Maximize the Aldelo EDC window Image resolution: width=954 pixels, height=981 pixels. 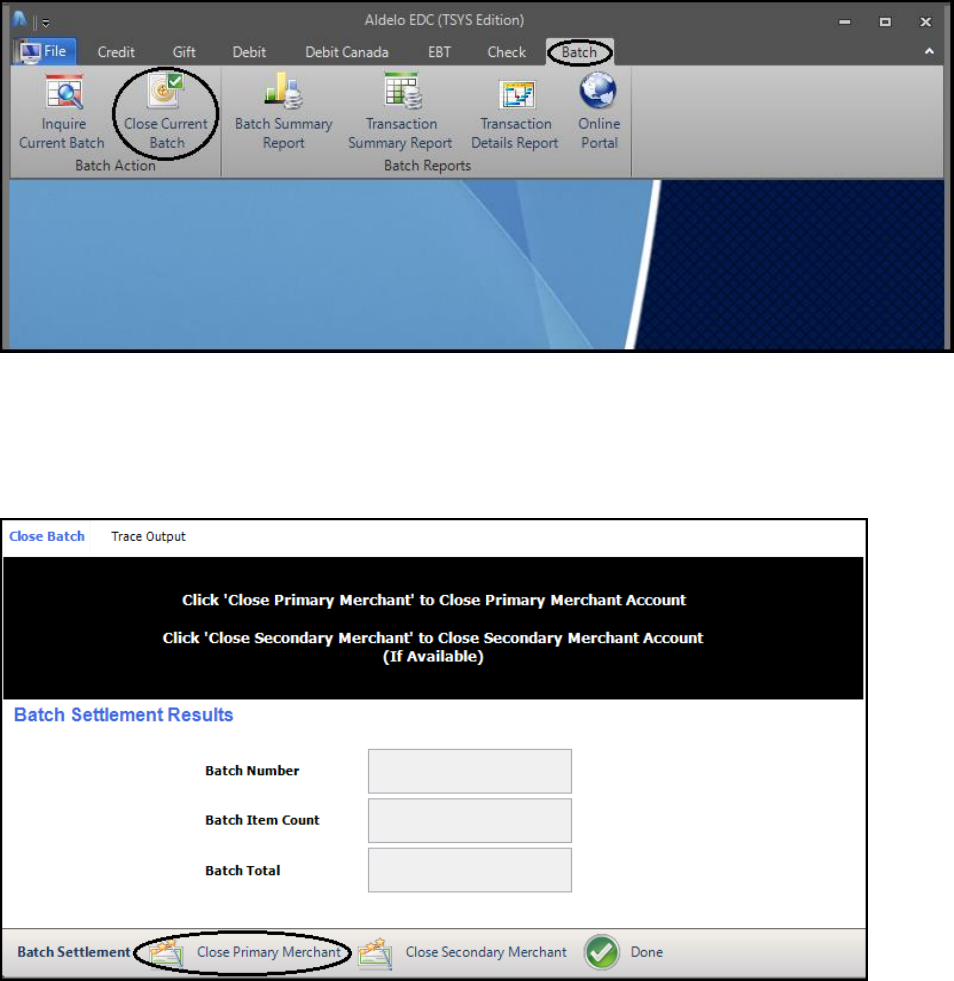885,22
